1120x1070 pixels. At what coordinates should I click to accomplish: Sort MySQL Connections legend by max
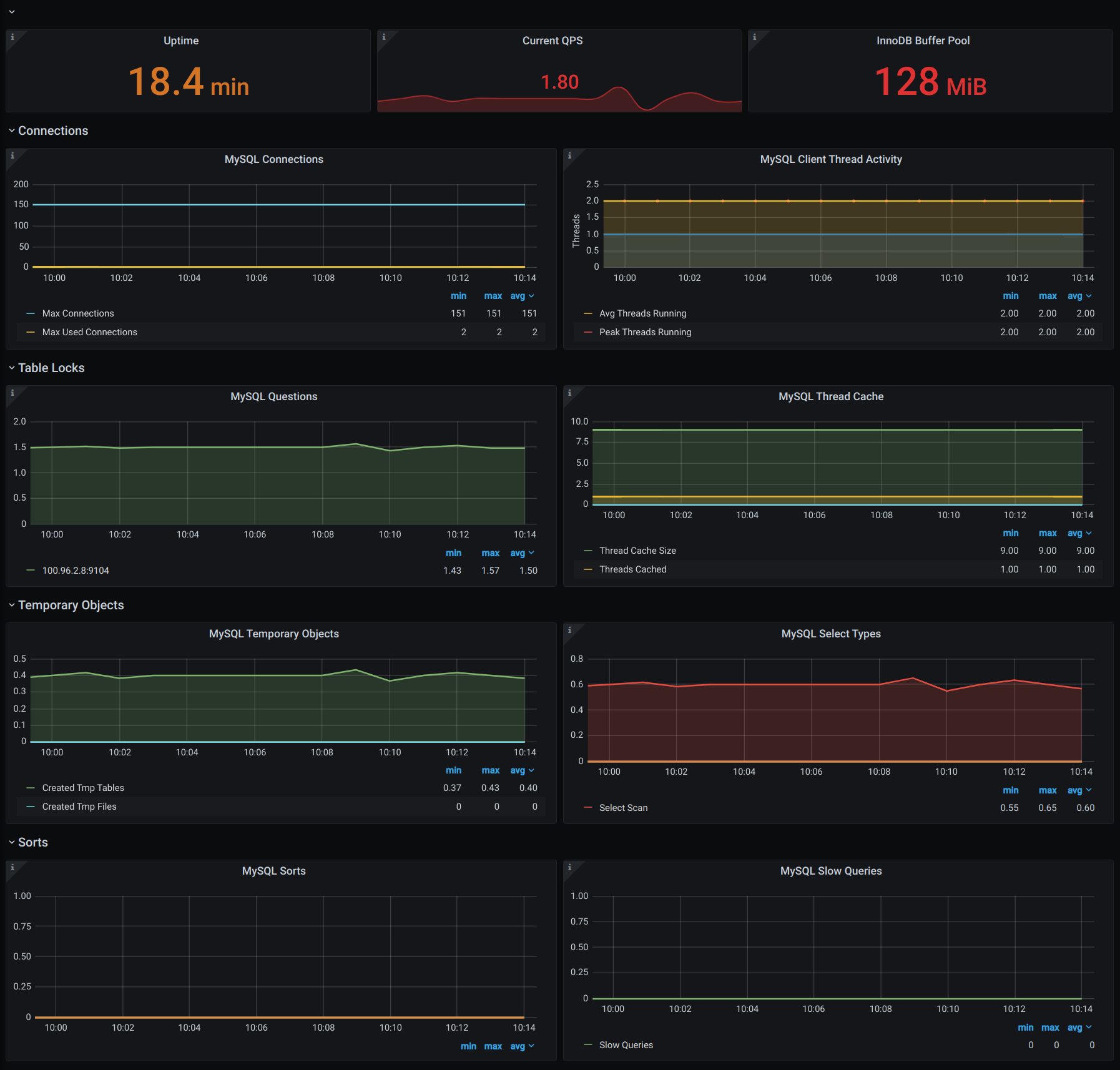(493, 296)
